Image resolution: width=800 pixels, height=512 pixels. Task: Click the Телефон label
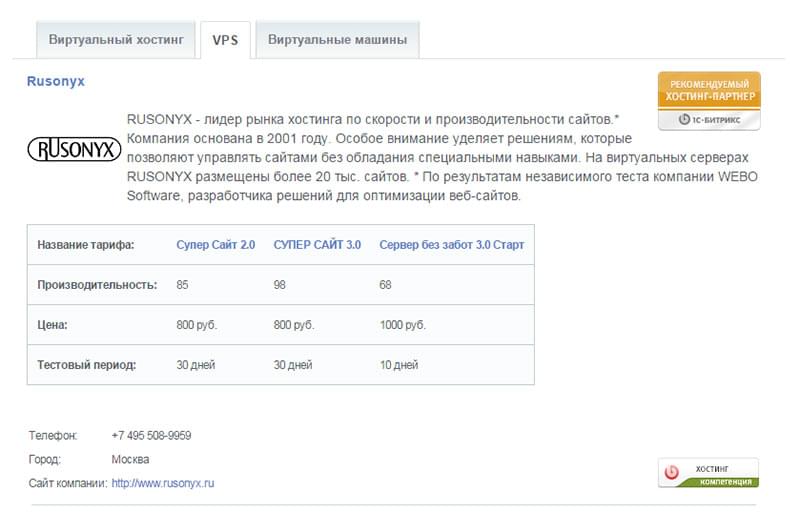click(x=53, y=436)
